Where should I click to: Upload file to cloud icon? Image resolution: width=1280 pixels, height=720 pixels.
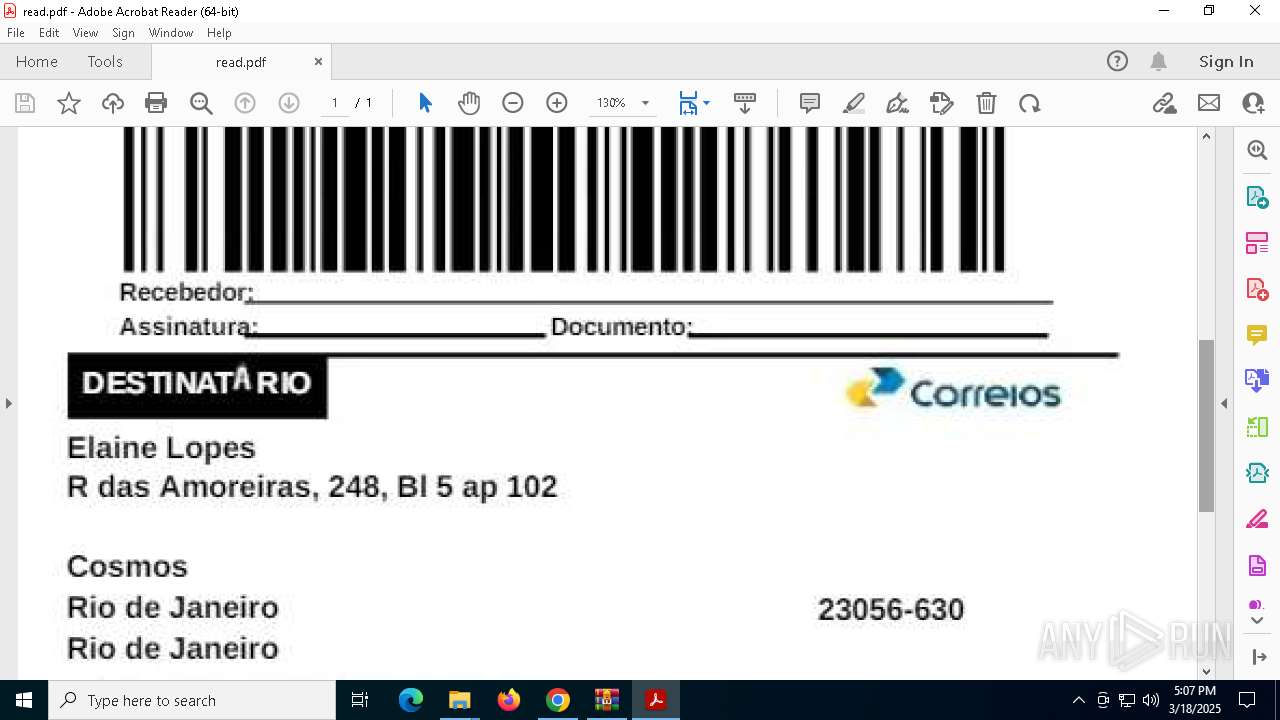click(x=113, y=103)
